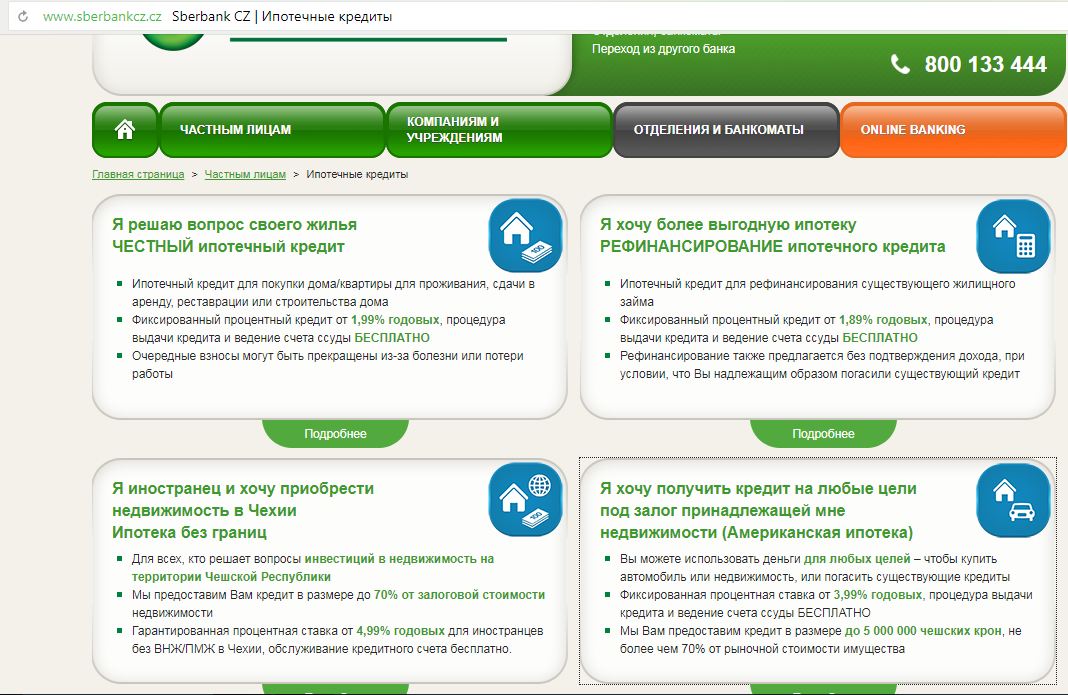Click the house and car icon for Американская ипотека

click(1013, 499)
